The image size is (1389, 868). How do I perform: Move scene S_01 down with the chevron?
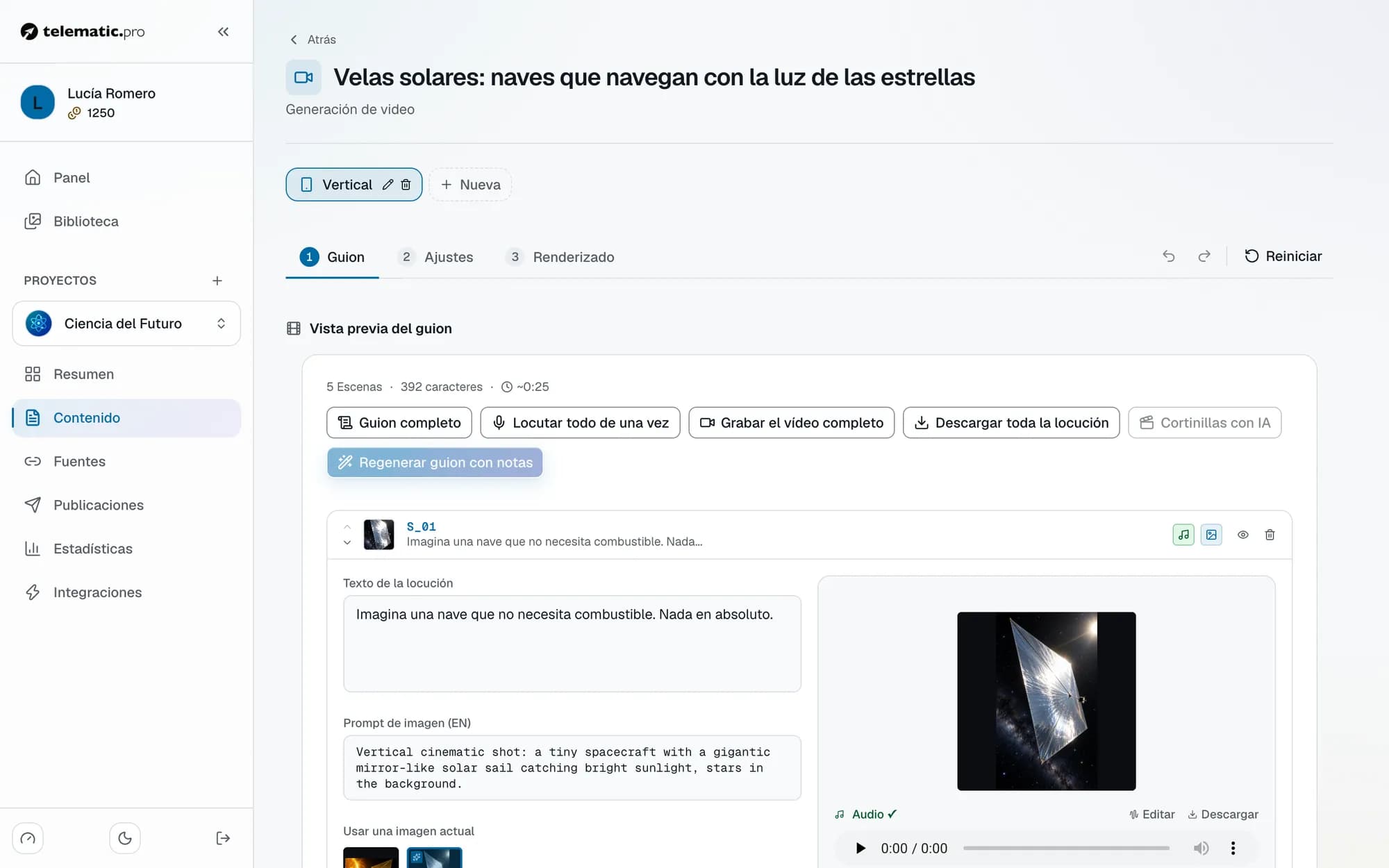pos(347,542)
